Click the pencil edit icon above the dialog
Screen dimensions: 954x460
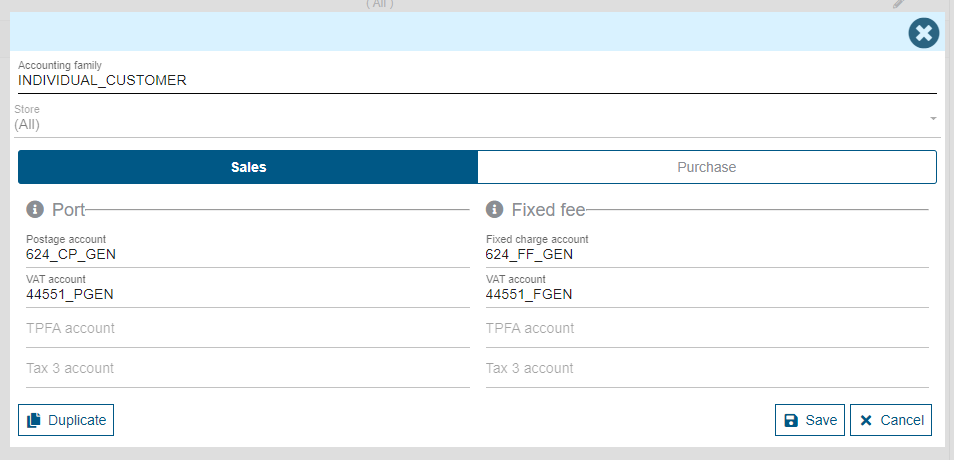[x=899, y=4]
